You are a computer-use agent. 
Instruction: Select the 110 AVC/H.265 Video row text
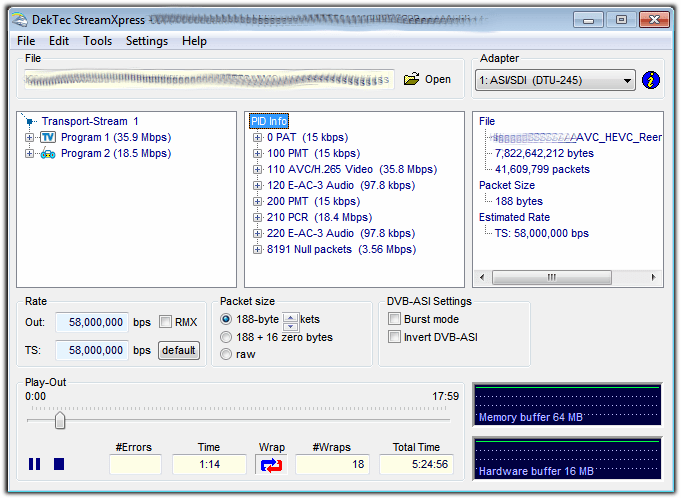(352, 169)
